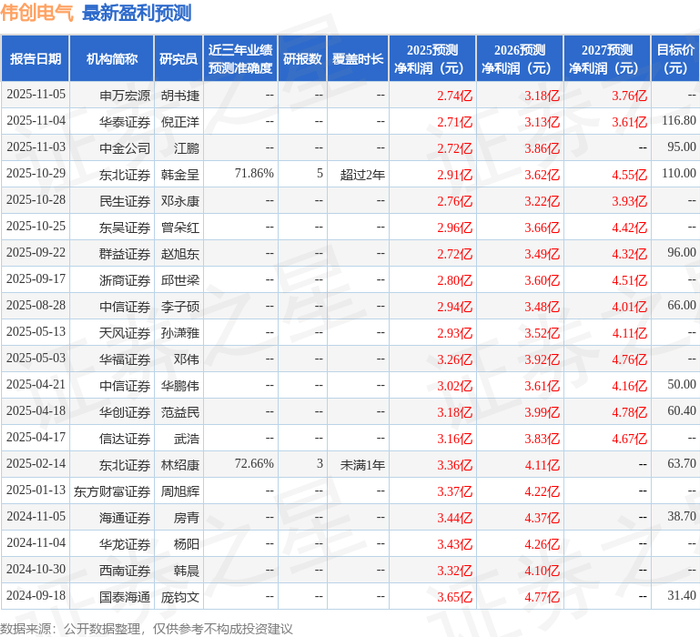The image size is (700, 637).
Task: Click institution 中金公司
Action: 125,148
